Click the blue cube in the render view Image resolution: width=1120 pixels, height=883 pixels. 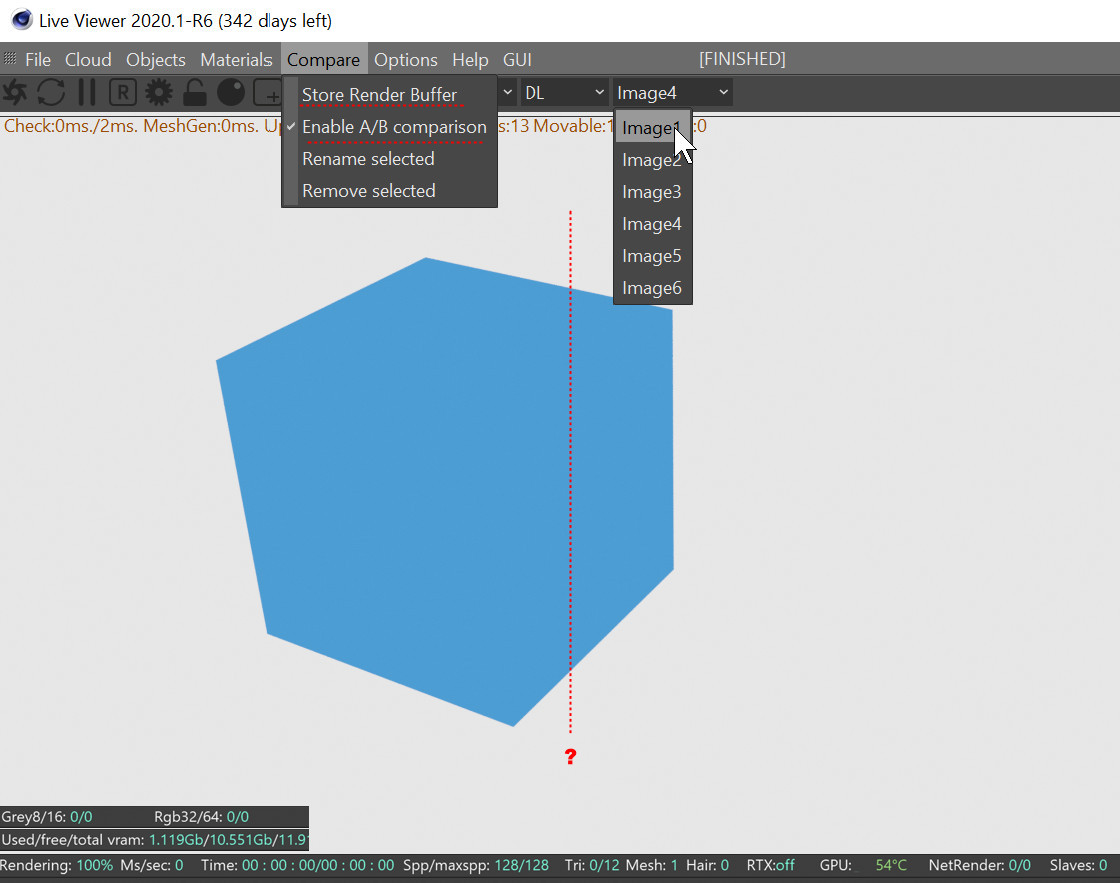point(443,493)
